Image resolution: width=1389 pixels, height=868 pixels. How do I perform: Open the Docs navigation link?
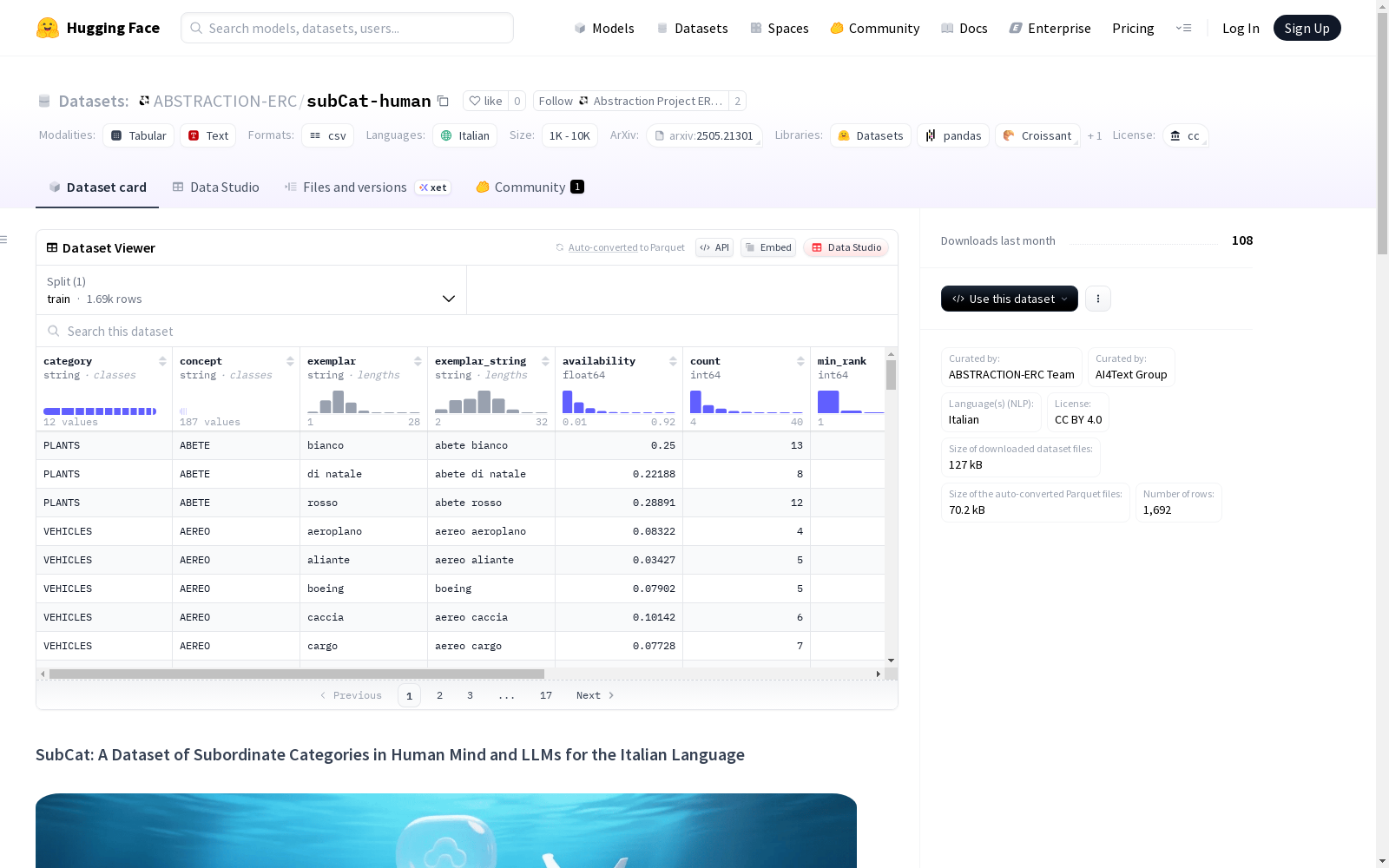tap(964, 28)
